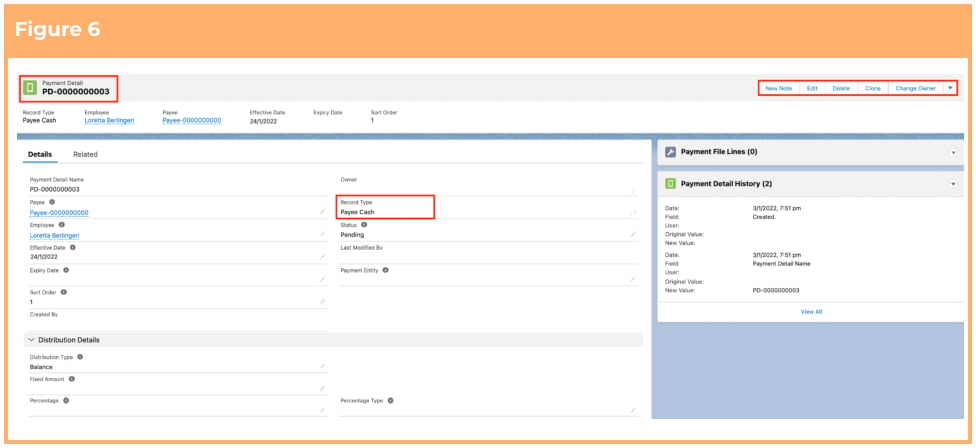976x448 pixels.
Task: Click info icon beside Status label
Action: click(x=364, y=225)
